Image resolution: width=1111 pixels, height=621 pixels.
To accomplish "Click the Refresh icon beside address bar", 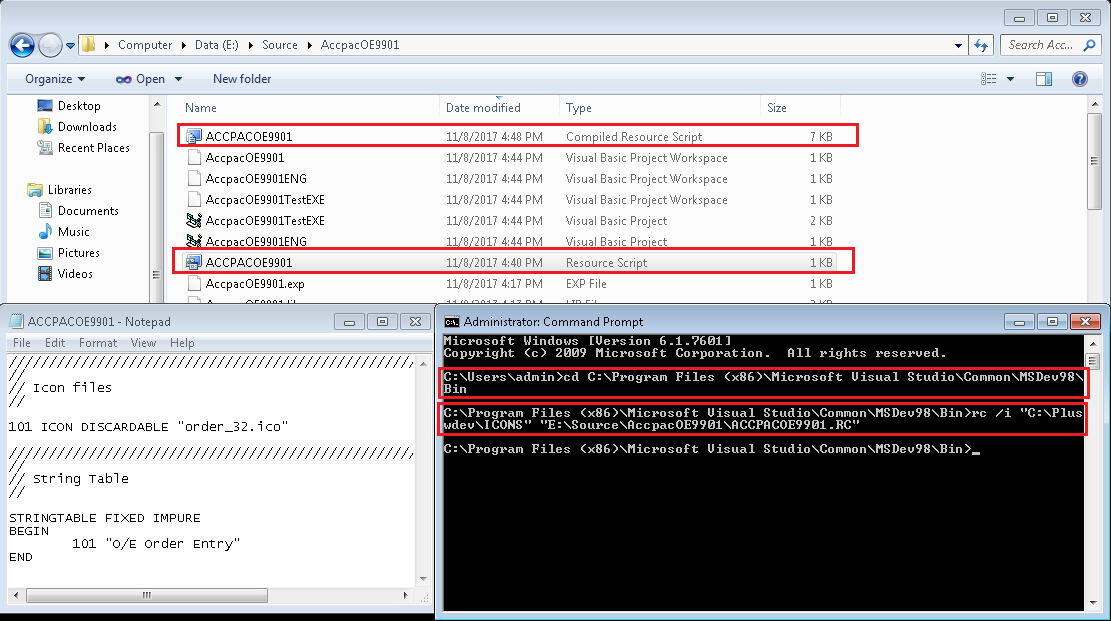I will coord(981,45).
